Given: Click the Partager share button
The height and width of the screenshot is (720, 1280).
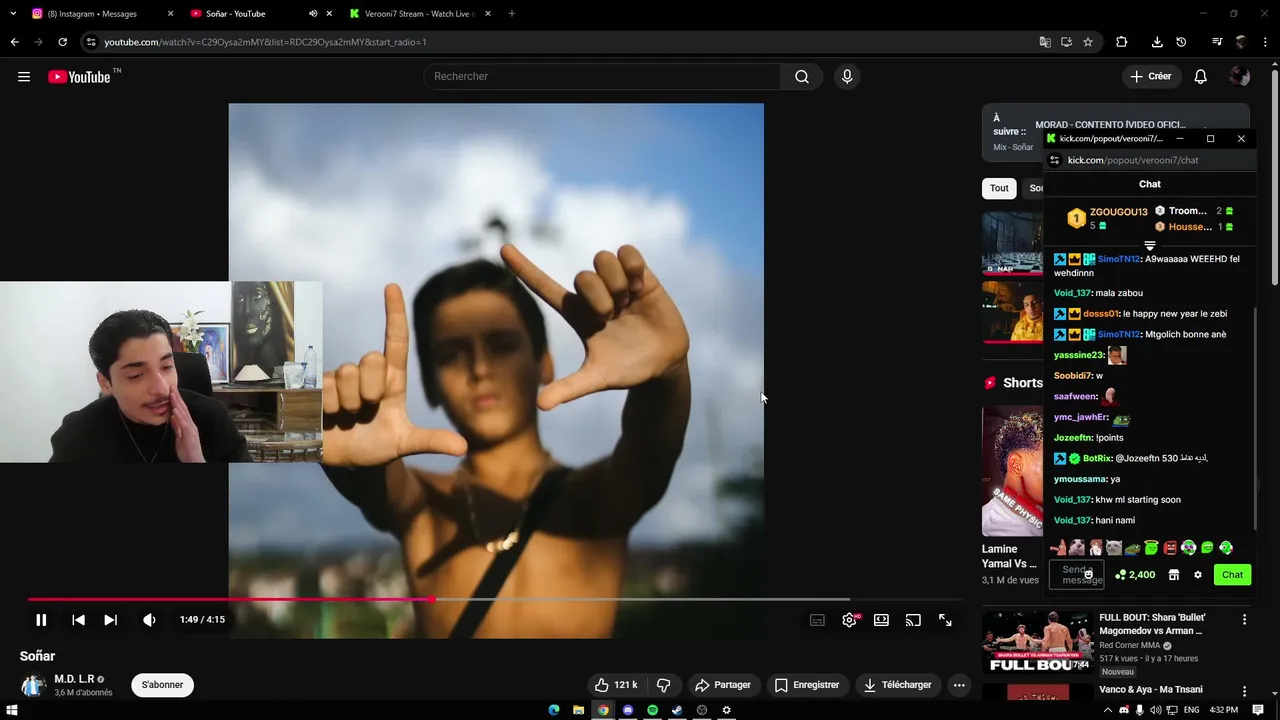Looking at the screenshot, I should [722, 685].
